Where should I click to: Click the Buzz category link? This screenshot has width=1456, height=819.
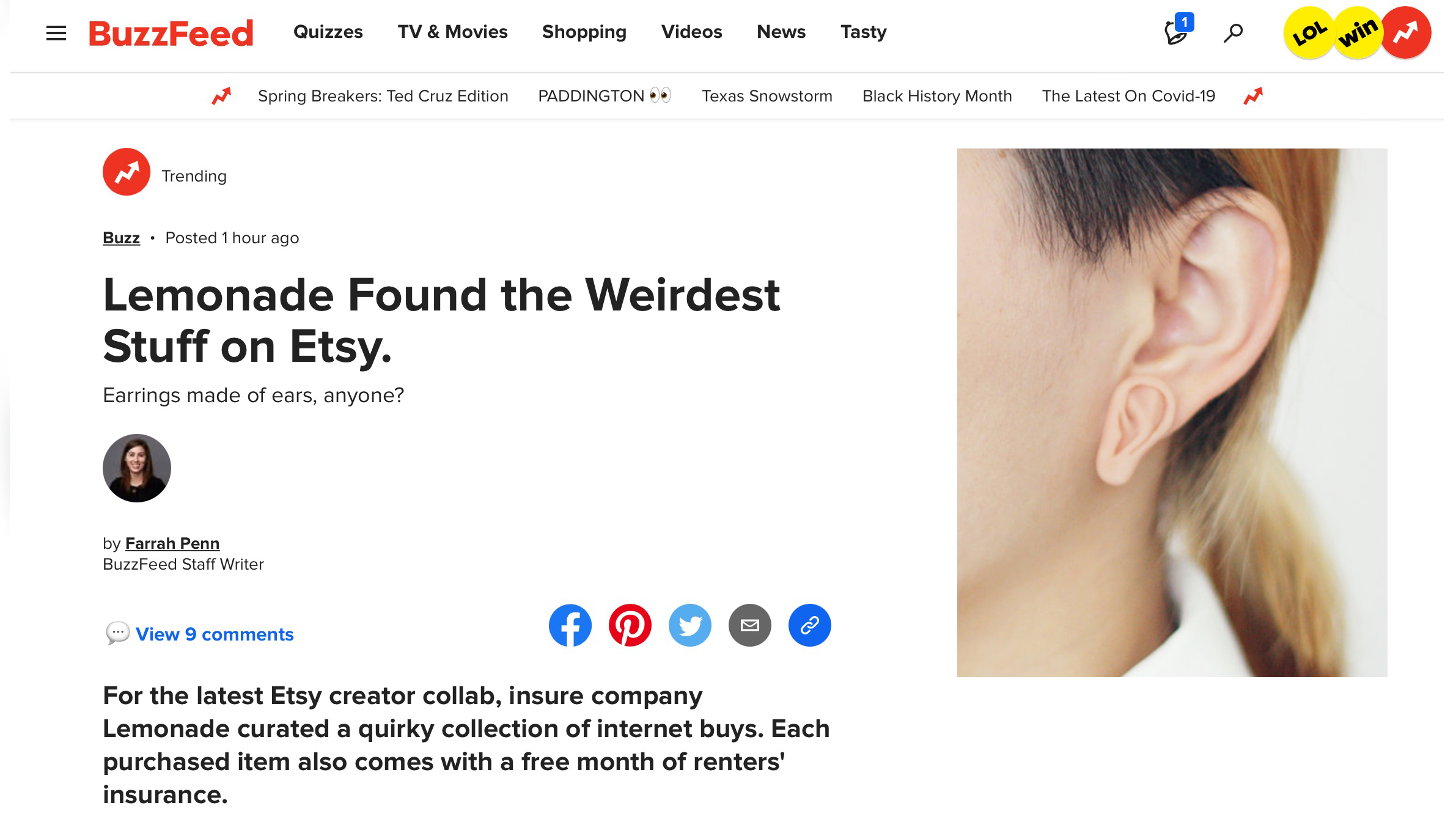tap(121, 238)
